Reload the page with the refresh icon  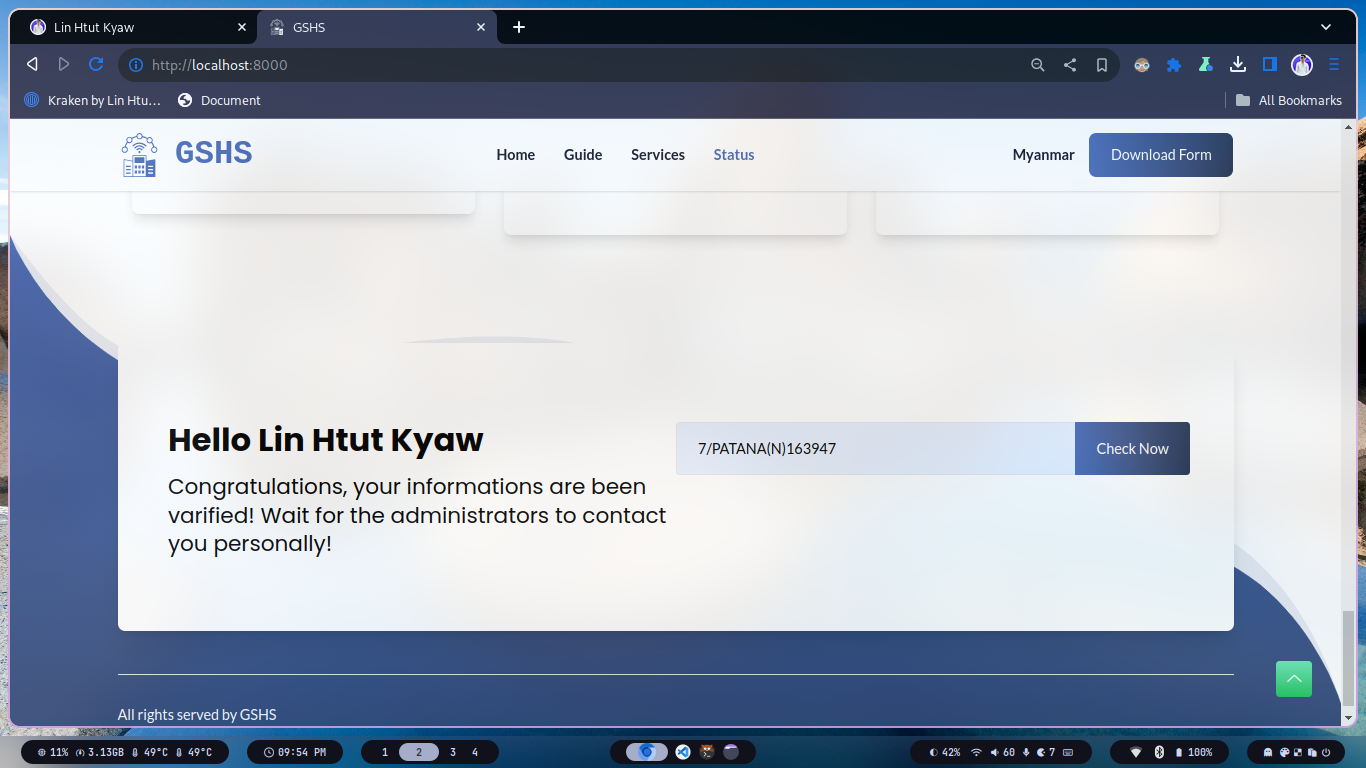click(x=96, y=64)
